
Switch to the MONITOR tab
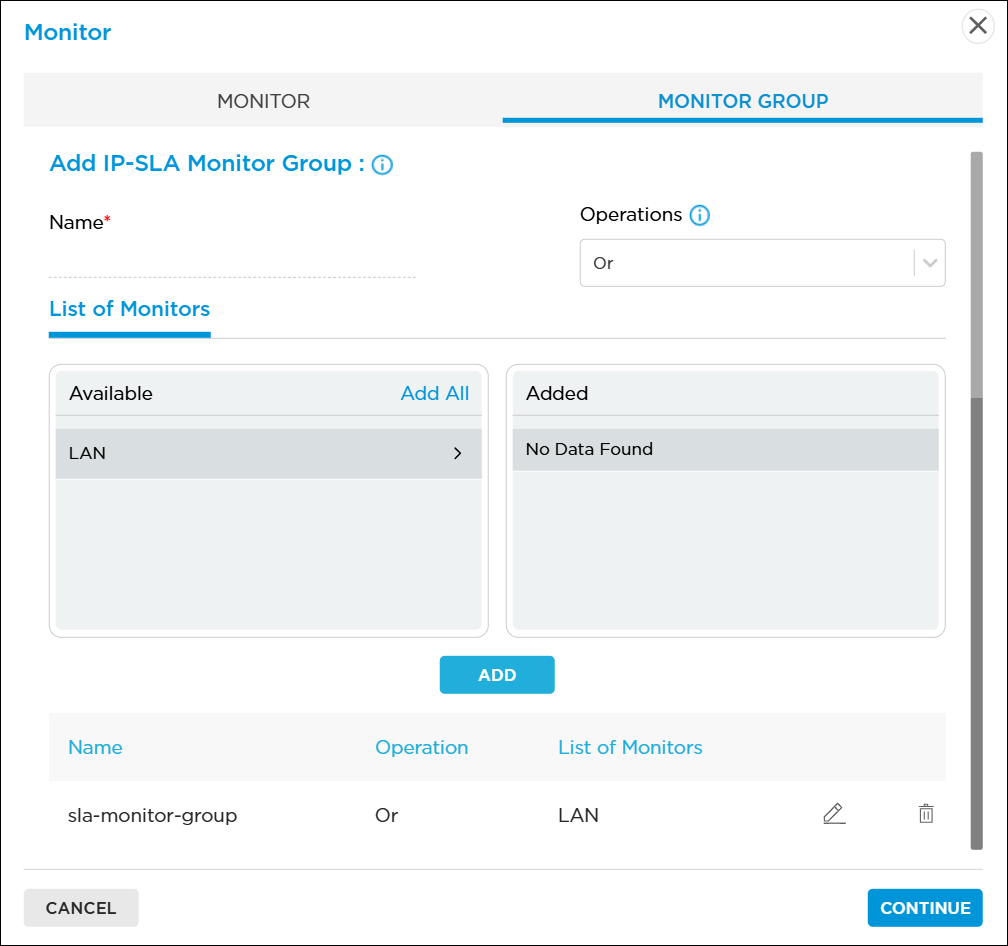pyautogui.click(x=263, y=101)
